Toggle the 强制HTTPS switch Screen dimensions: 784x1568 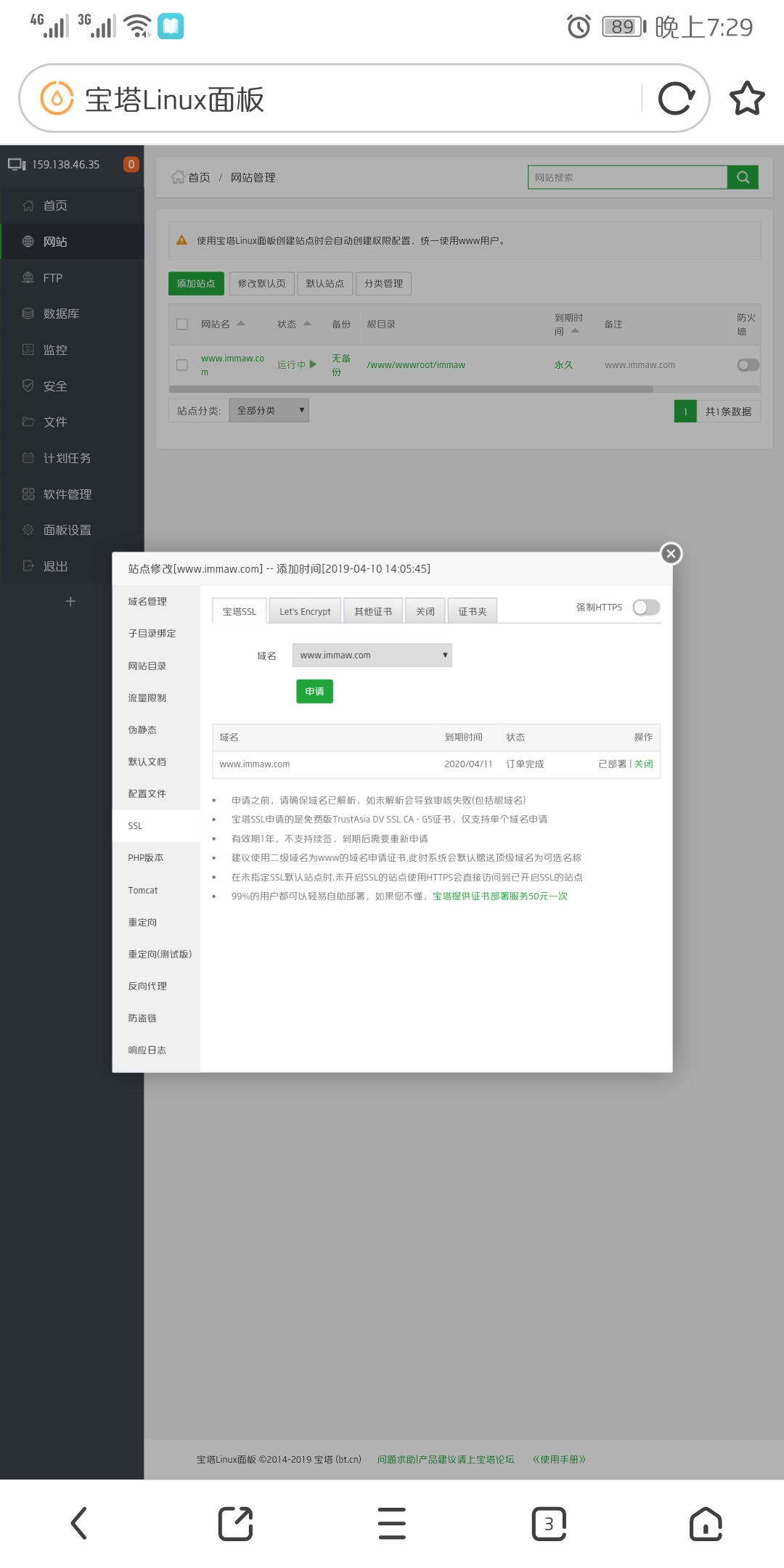[645, 608]
